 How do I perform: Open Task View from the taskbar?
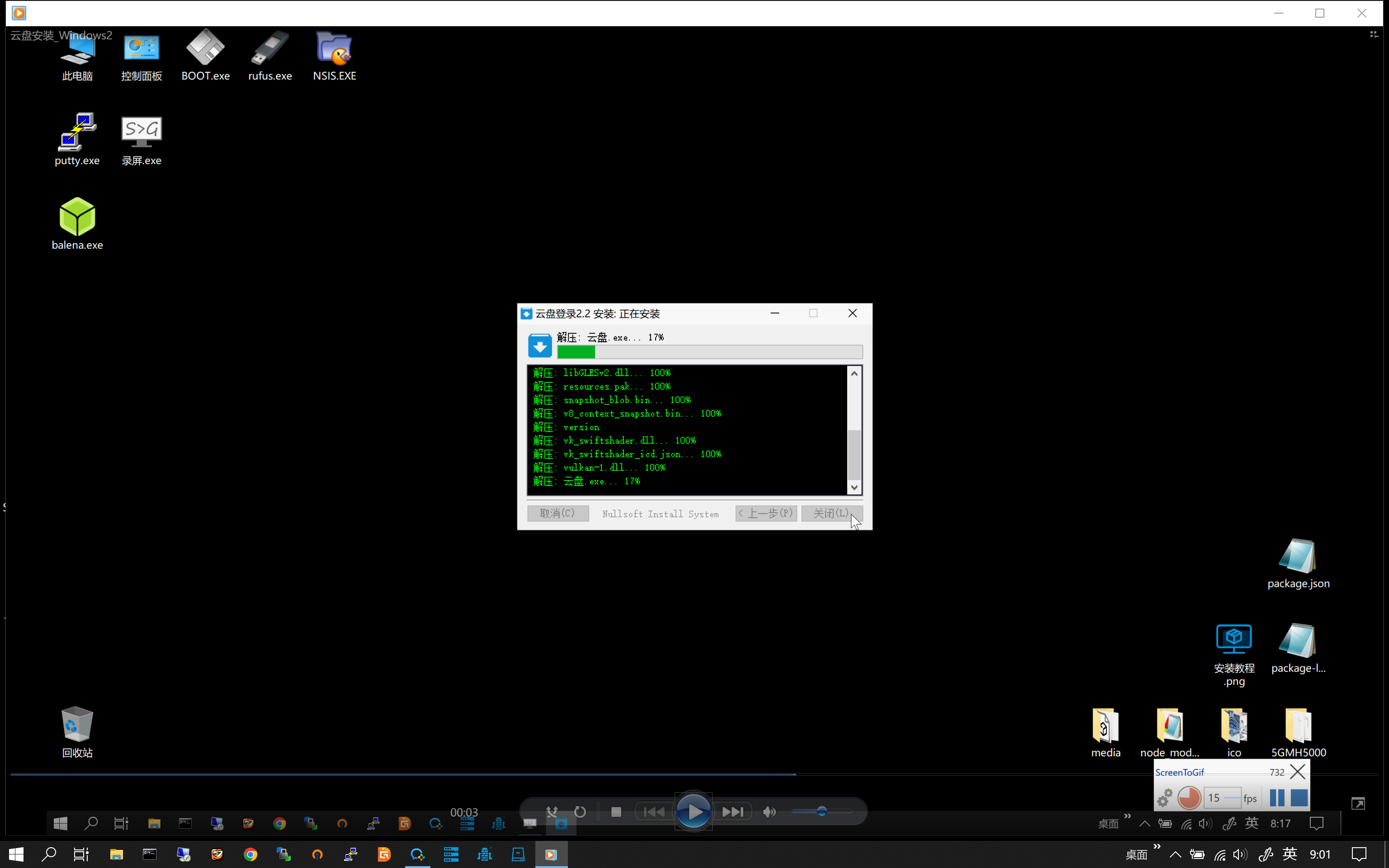81,854
